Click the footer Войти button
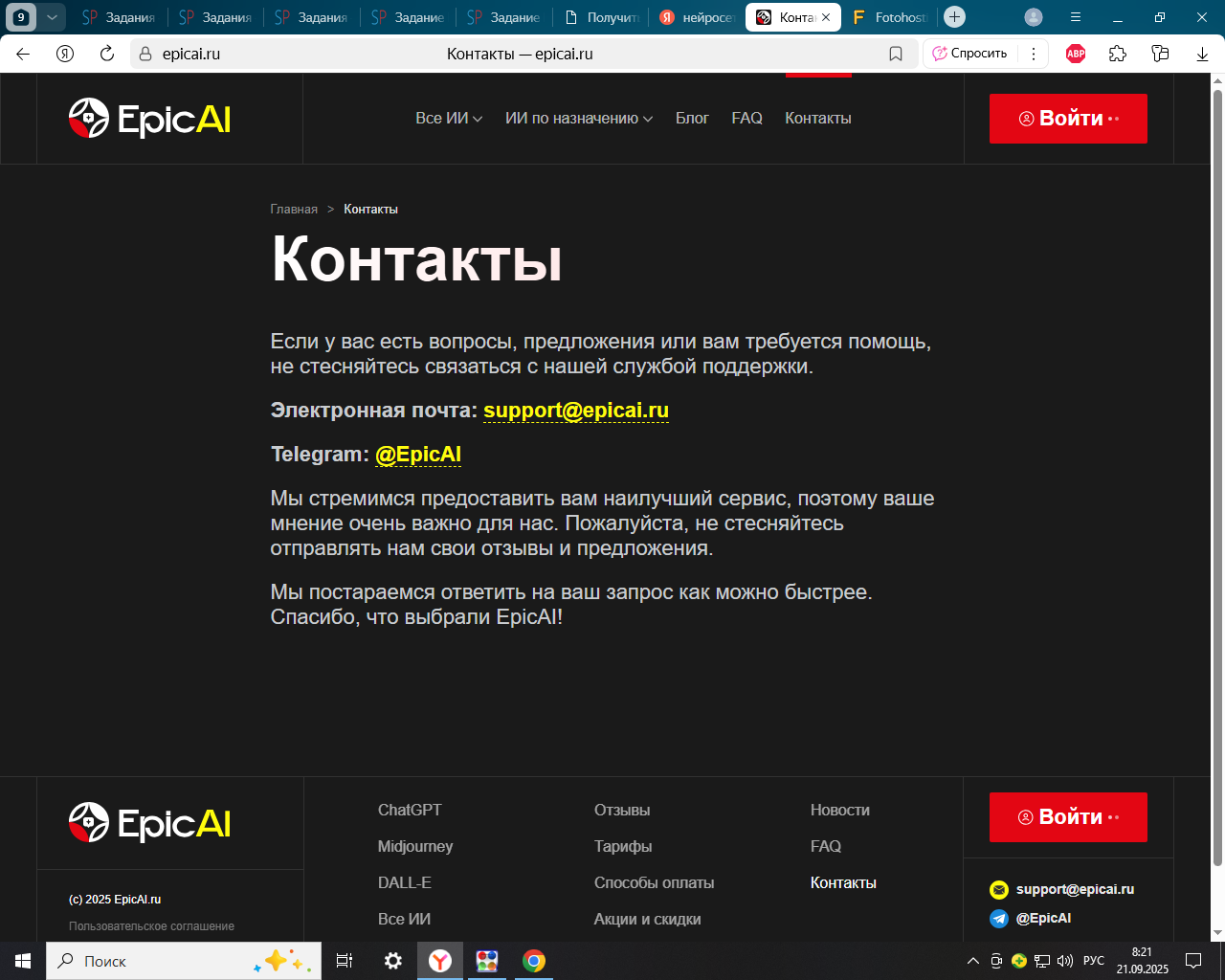The width and height of the screenshot is (1225, 980). pyautogui.click(x=1068, y=817)
